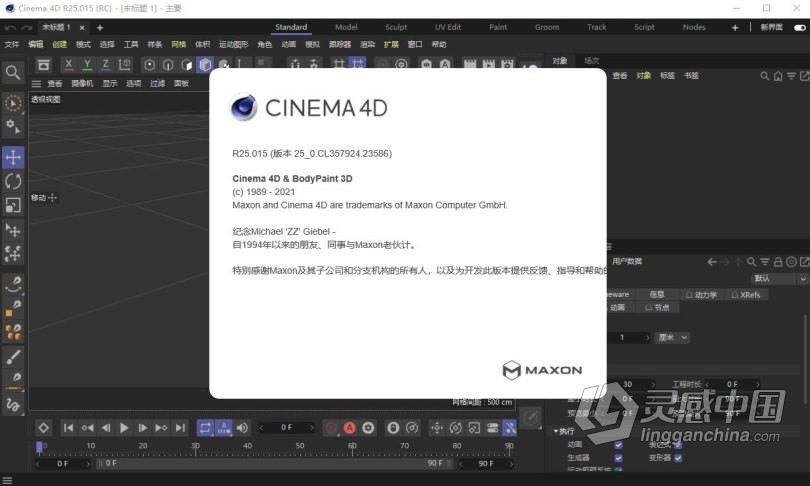810x486 pixels.
Task: Switch to the Model layout tab
Action: pyautogui.click(x=346, y=27)
